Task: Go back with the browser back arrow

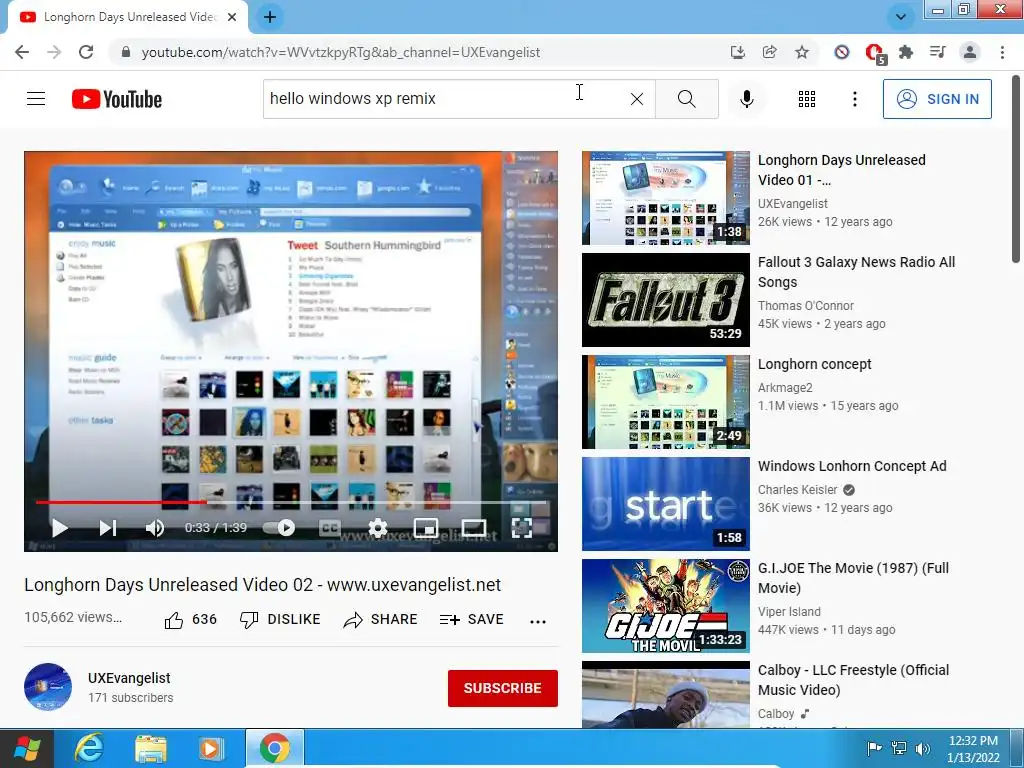Action: [22, 52]
